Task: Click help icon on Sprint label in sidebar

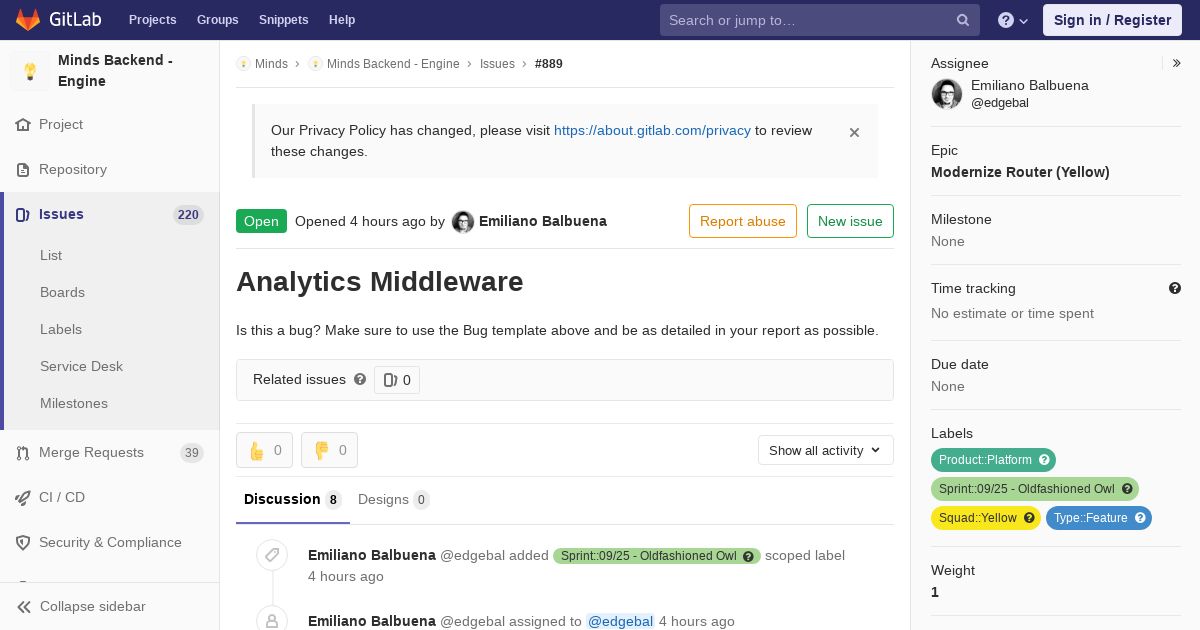Action: coord(1127,489)
